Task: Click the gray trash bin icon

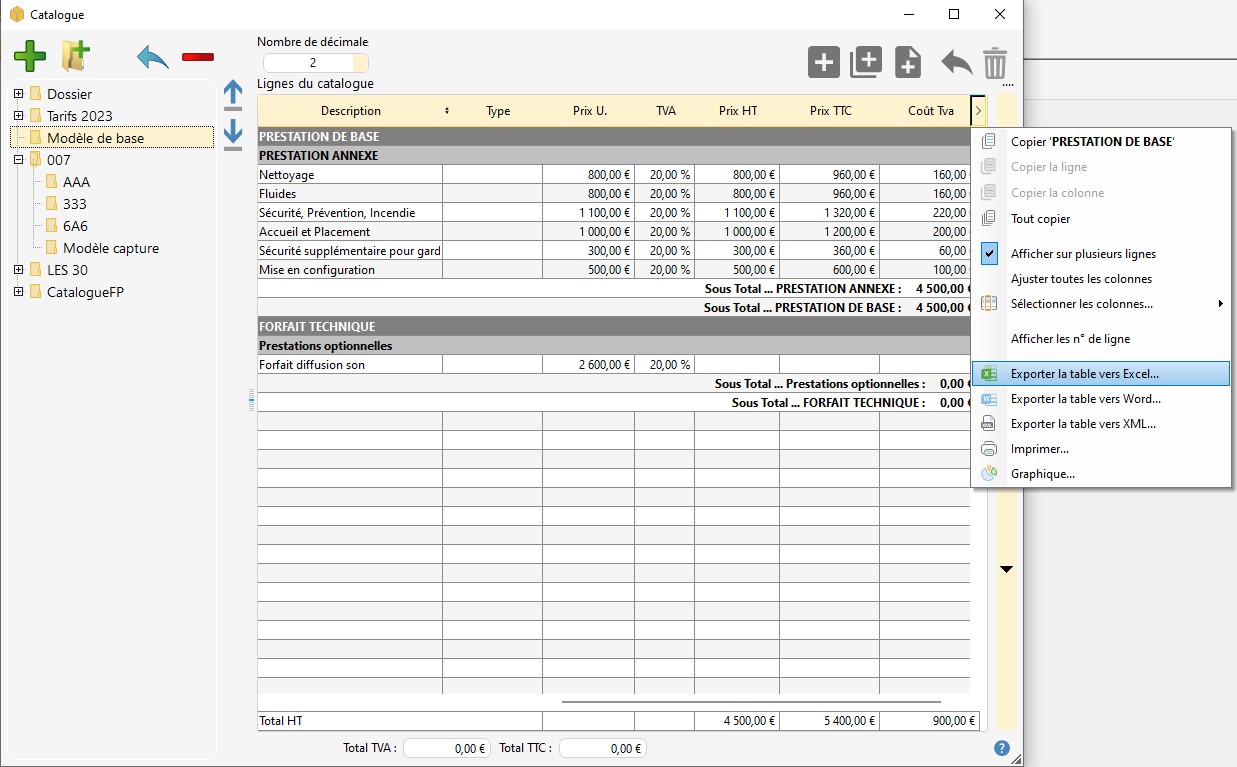Action: [994, 63]
